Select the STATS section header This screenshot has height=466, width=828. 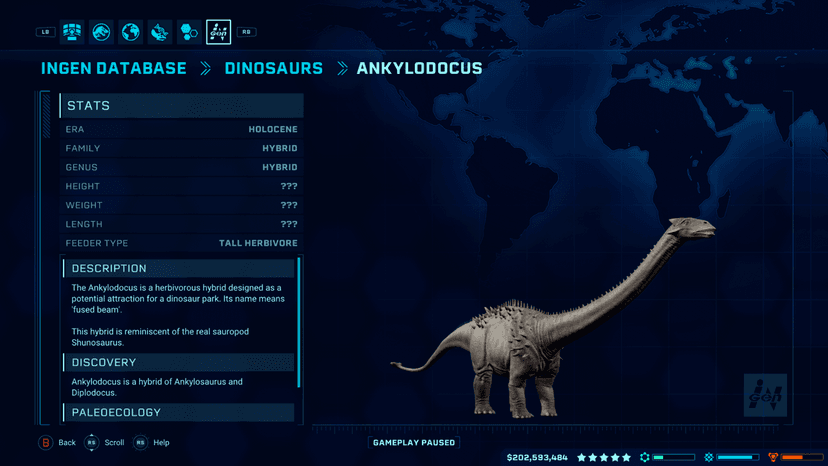[182, 106]
